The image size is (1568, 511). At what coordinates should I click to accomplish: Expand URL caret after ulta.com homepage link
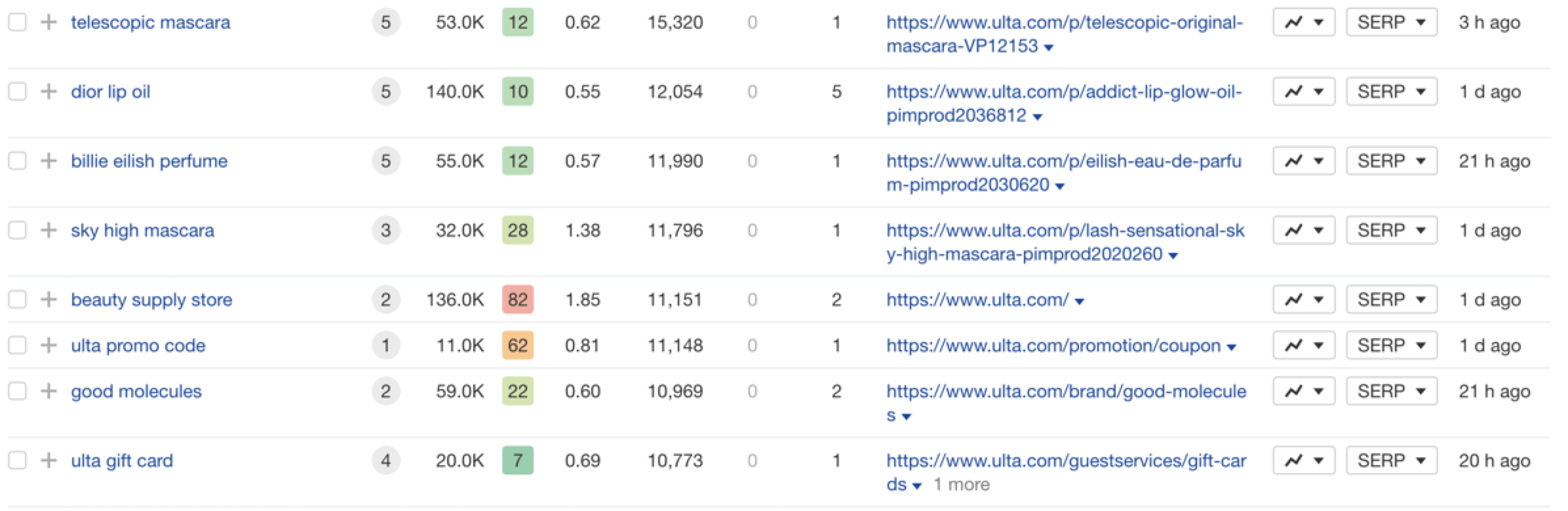[x=1080, y=301]
